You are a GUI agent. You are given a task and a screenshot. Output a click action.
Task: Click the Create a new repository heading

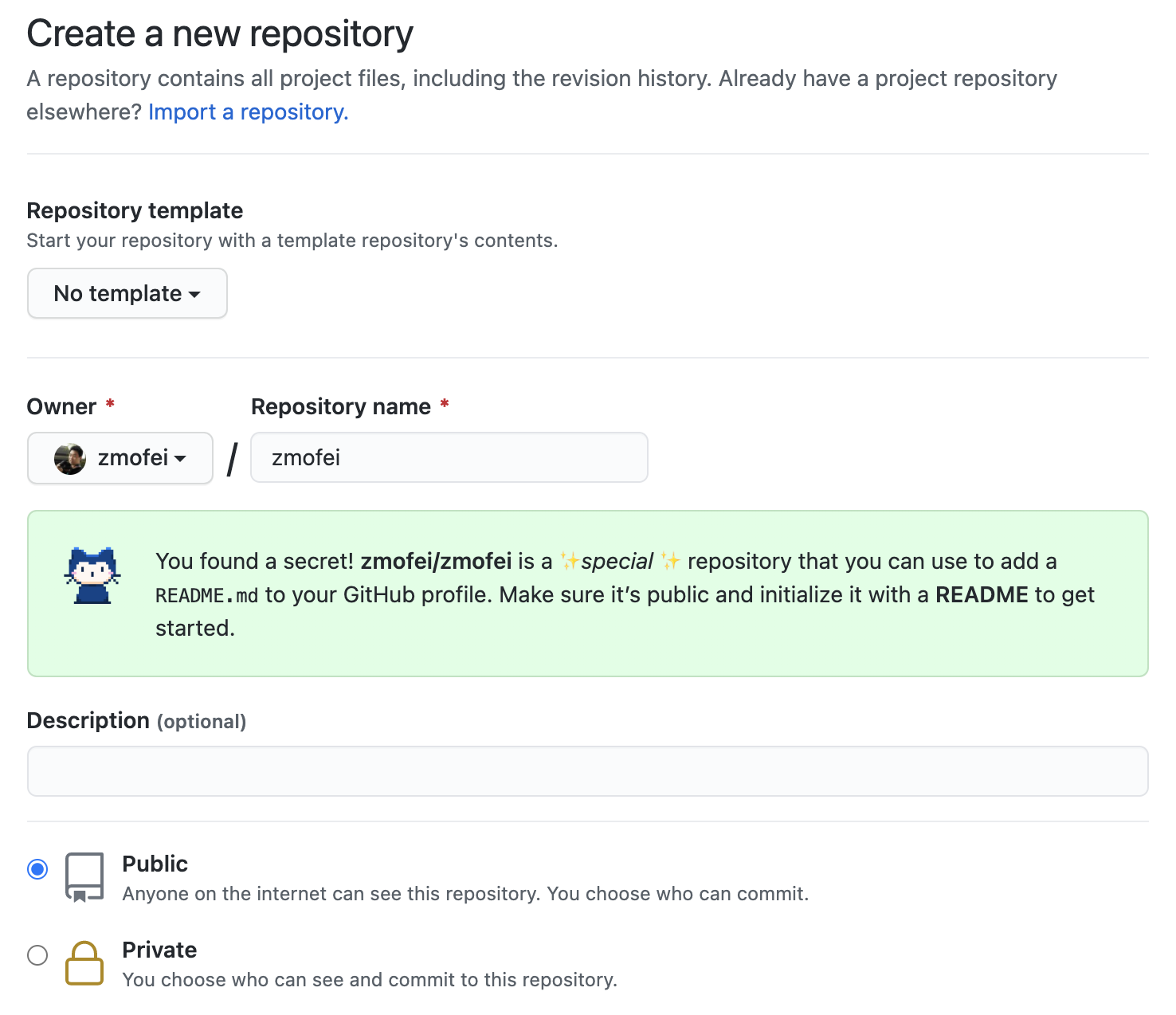(220, 34)
